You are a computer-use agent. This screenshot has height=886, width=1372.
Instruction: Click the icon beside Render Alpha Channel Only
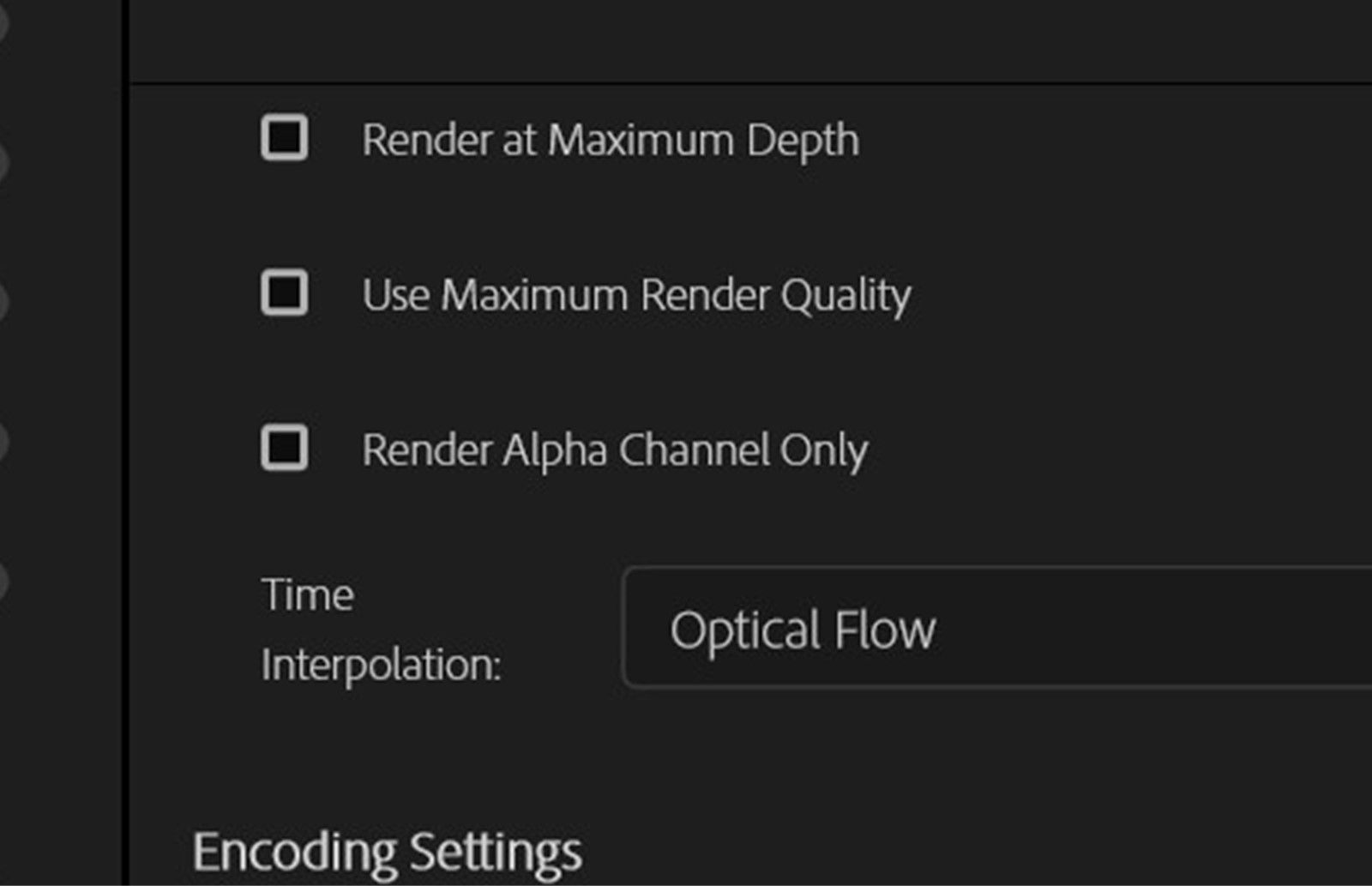pos(283,449)
